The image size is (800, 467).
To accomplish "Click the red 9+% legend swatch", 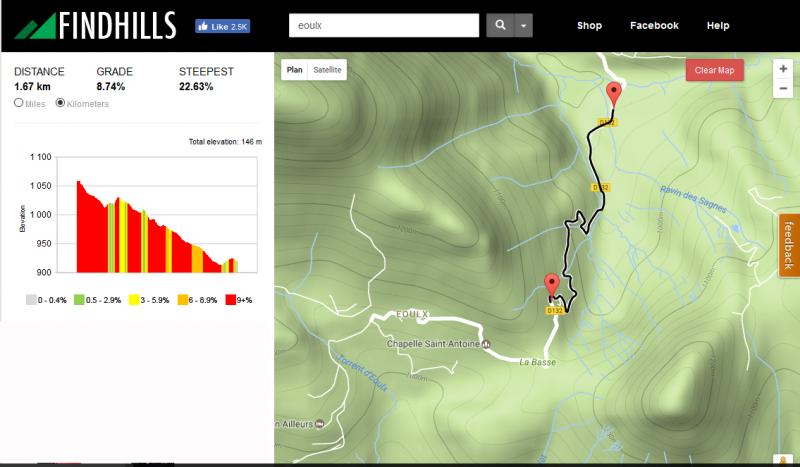I will 231,300.
